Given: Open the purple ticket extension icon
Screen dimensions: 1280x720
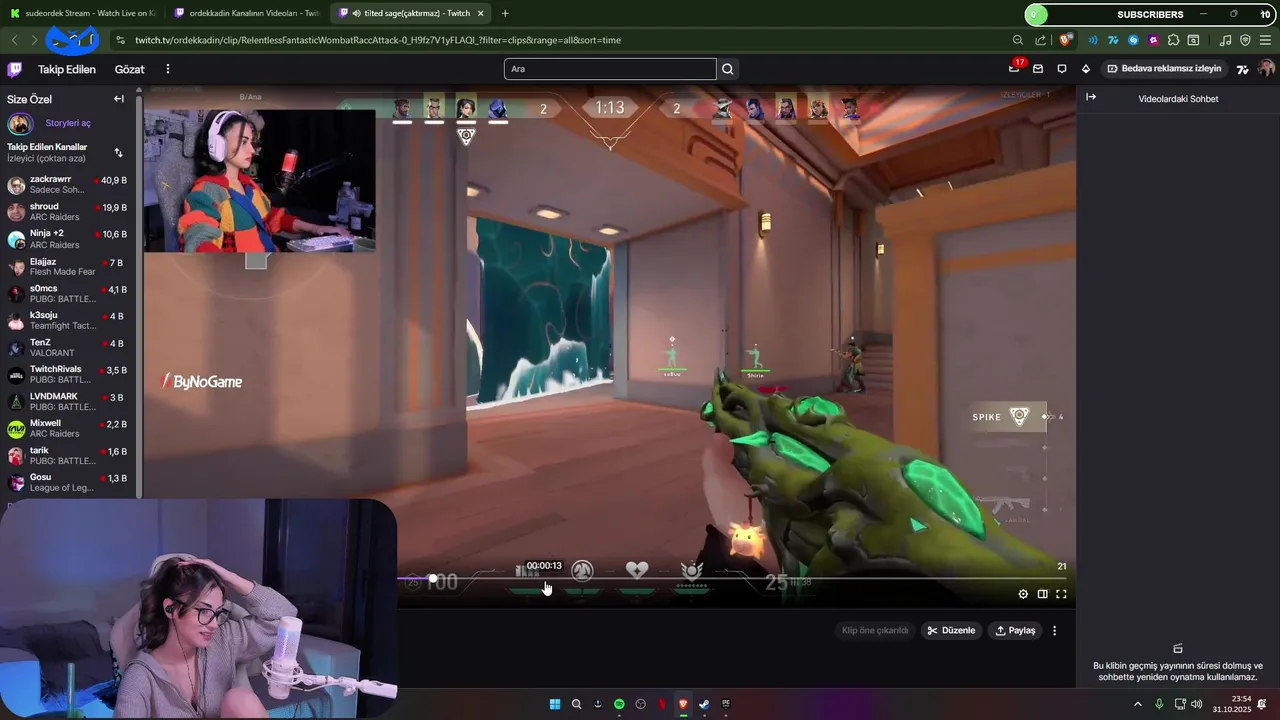Looking at the screenshot, I should pyautogui.click(x=1153, y=40).
